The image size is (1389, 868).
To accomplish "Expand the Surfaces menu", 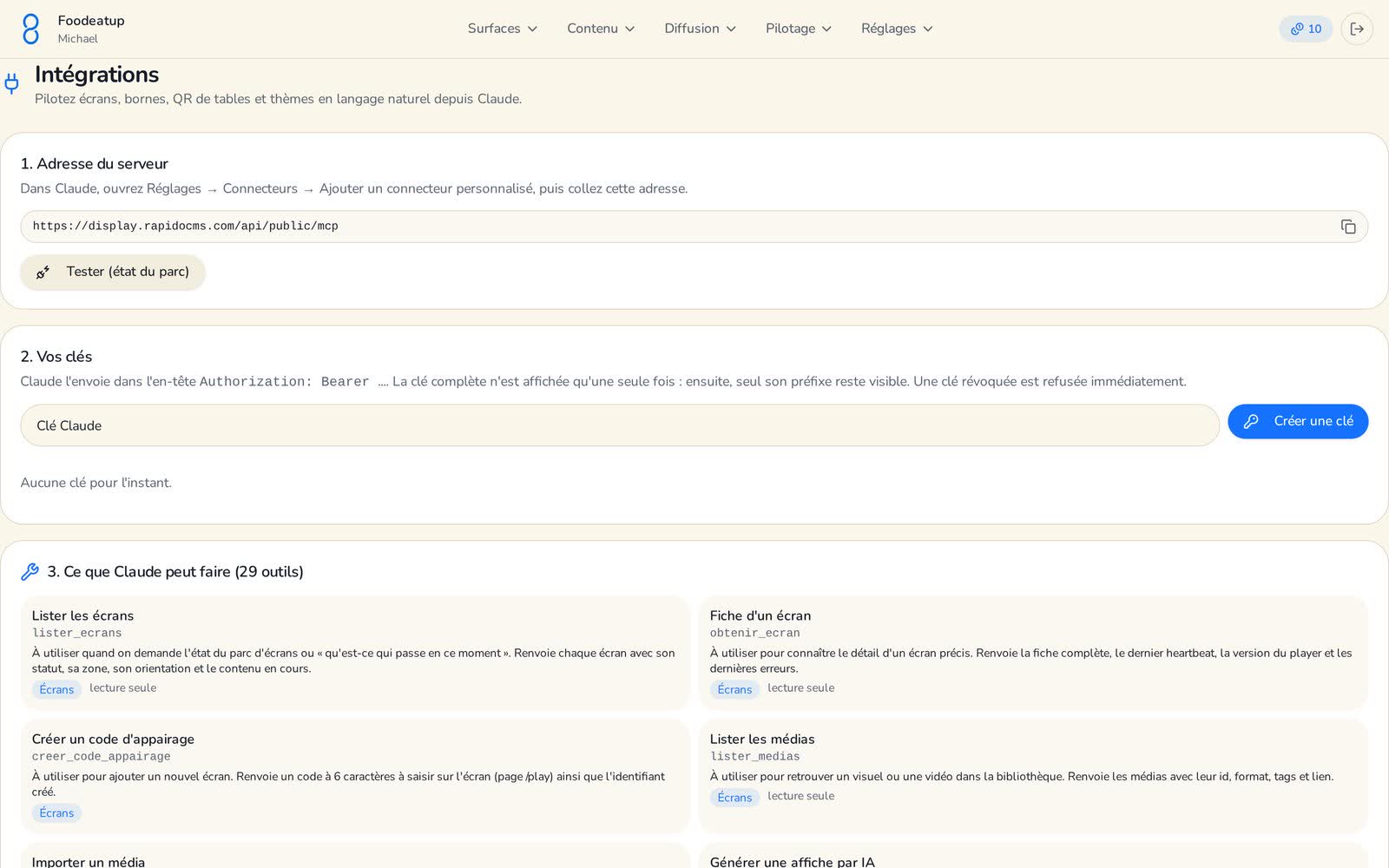I will [503, 29].
